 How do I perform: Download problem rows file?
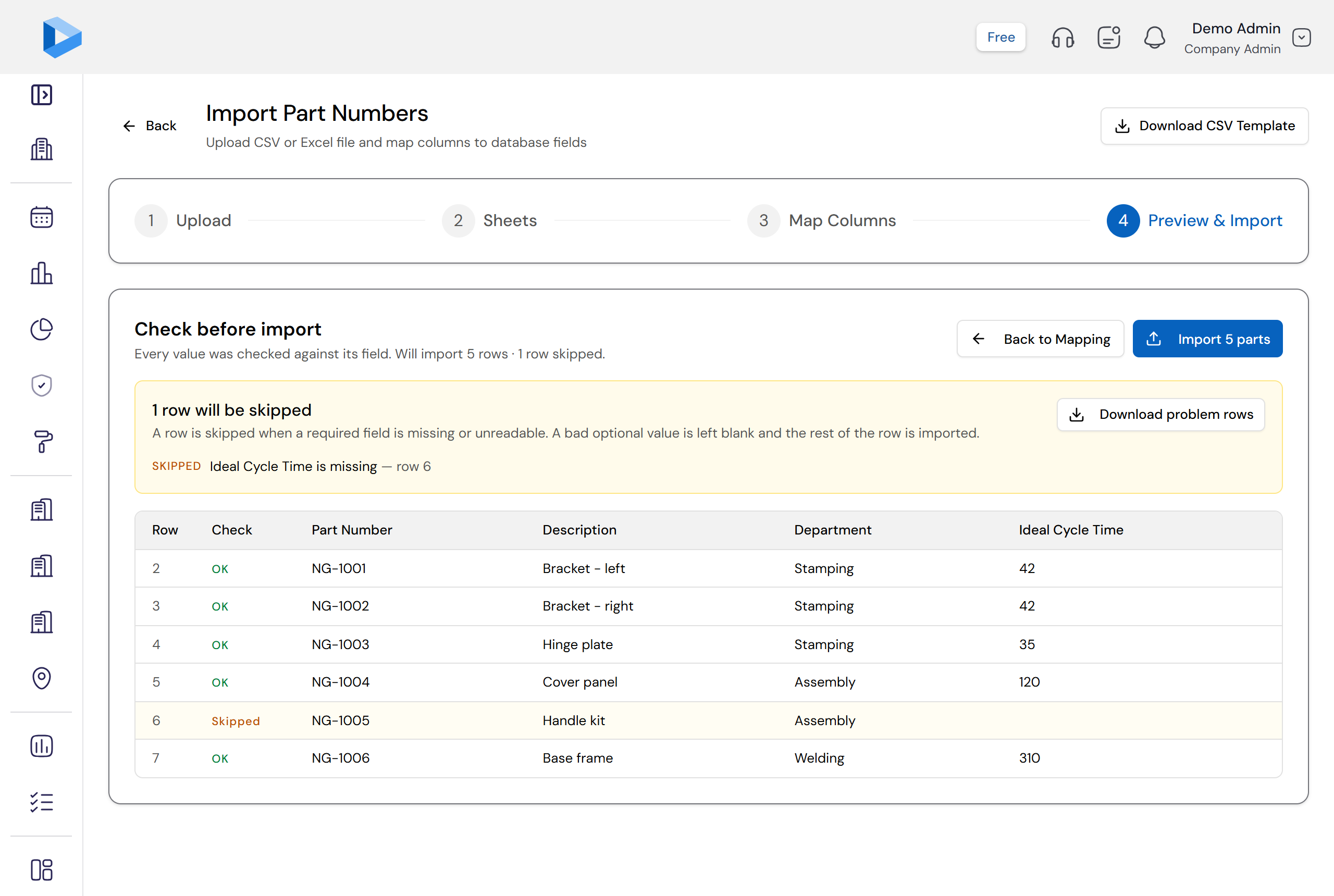tap(1160, 414)
